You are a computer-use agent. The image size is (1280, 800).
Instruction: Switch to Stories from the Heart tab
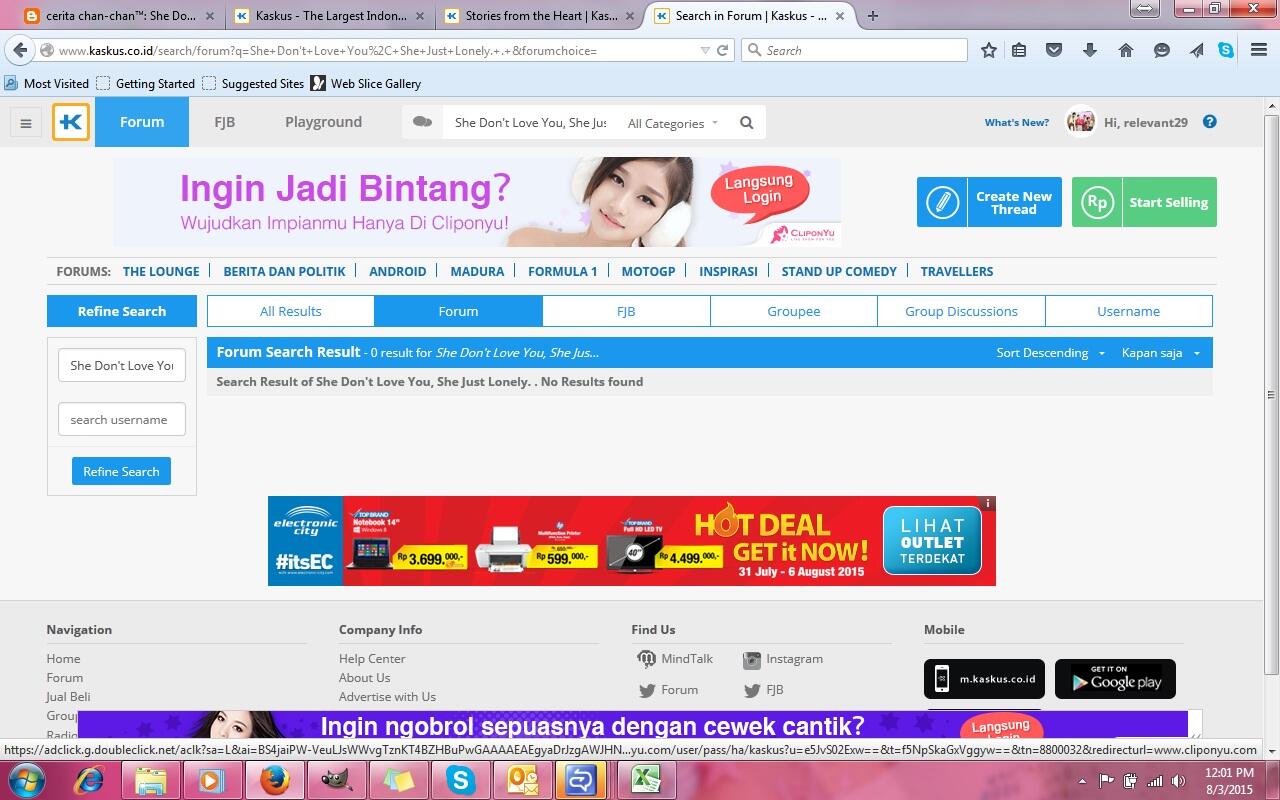point(539,16)
